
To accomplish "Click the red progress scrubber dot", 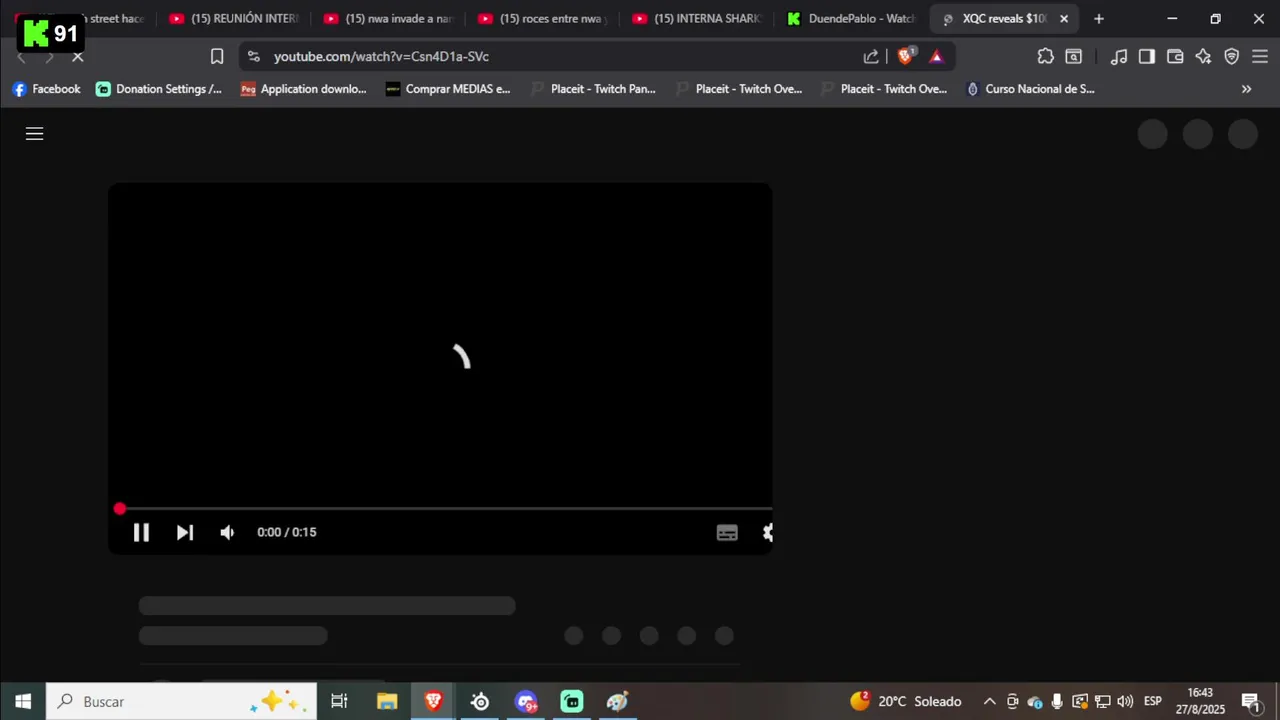I will (x=120, y=509).
